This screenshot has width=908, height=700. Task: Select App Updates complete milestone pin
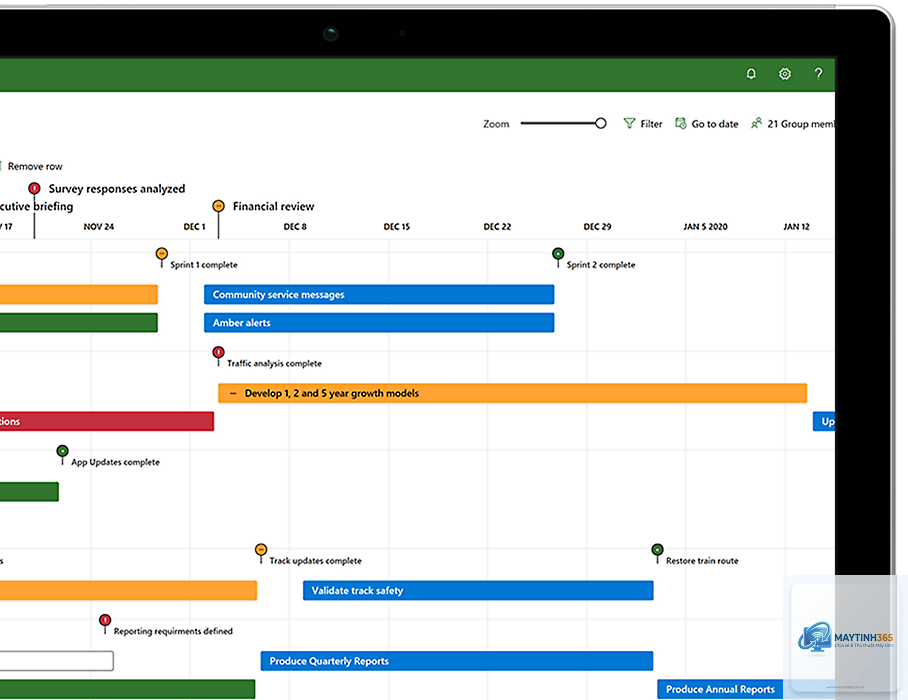63,451
